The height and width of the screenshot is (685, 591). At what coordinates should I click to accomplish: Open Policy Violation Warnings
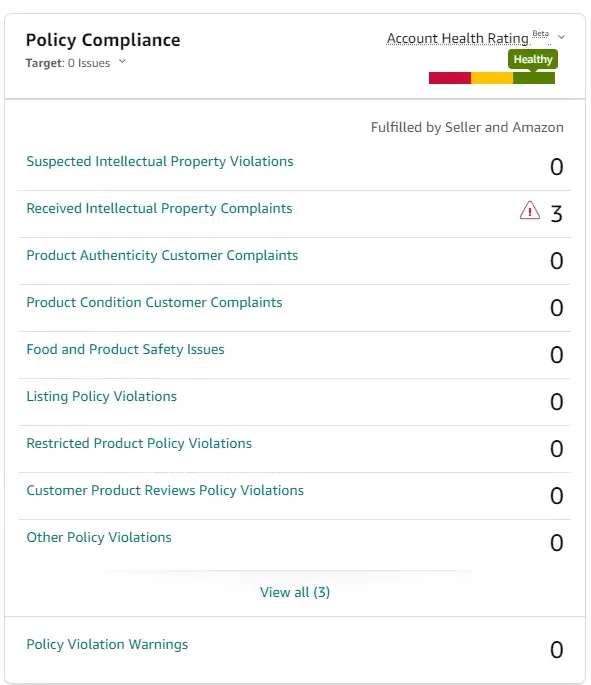pos(107,644)
